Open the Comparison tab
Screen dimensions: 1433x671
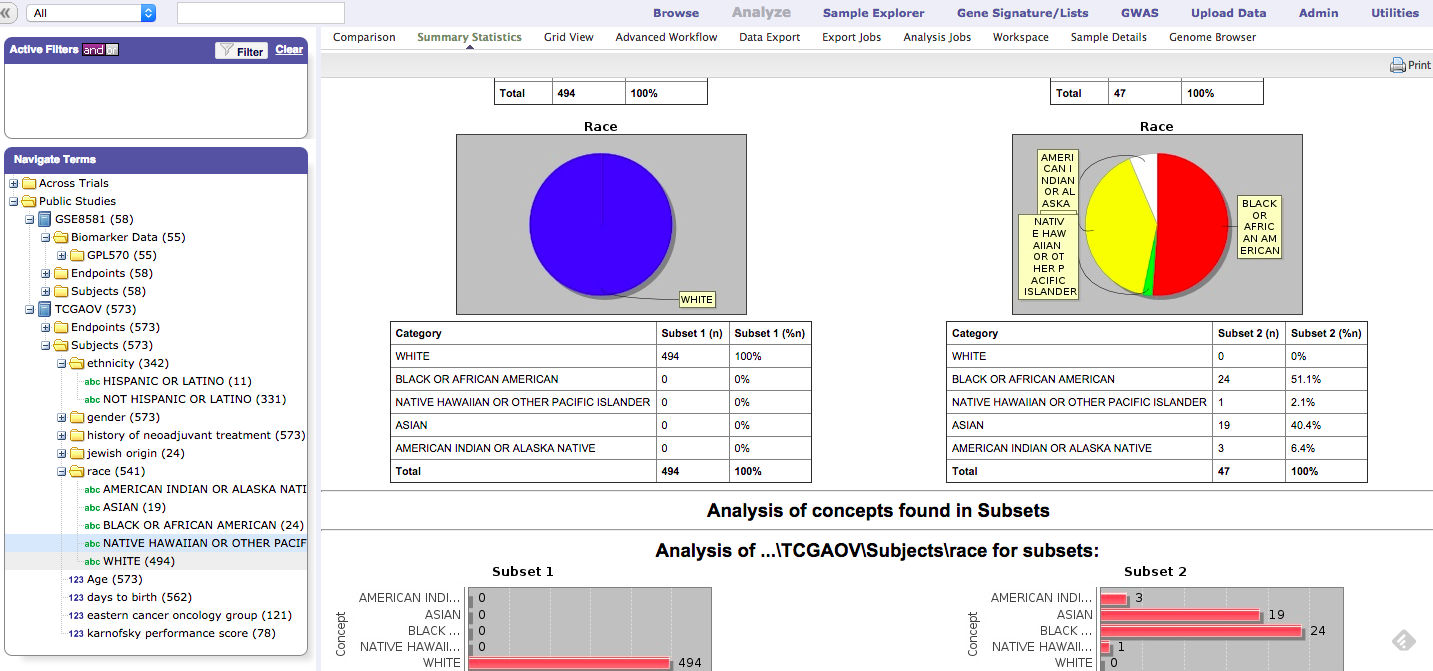[364, 37]
